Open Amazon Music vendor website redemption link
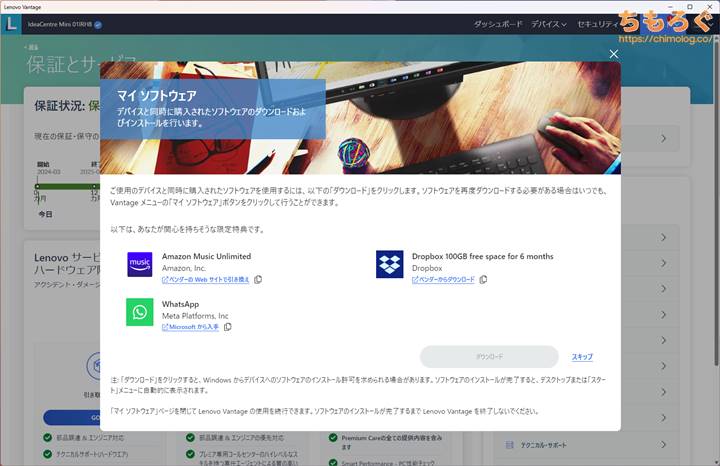 click(205, 280)
